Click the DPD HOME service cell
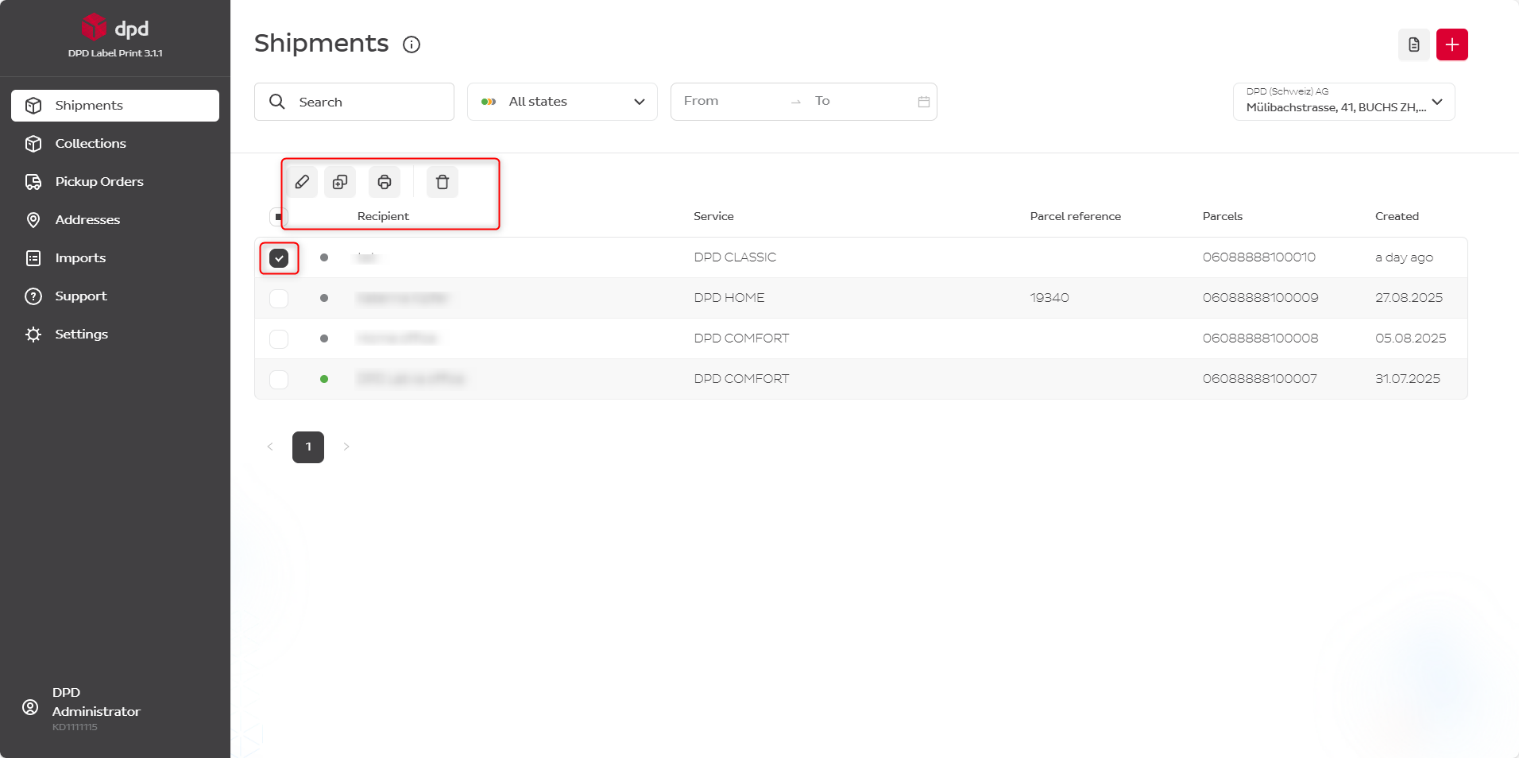This screenshot has height=758, width=1519. 729,298
